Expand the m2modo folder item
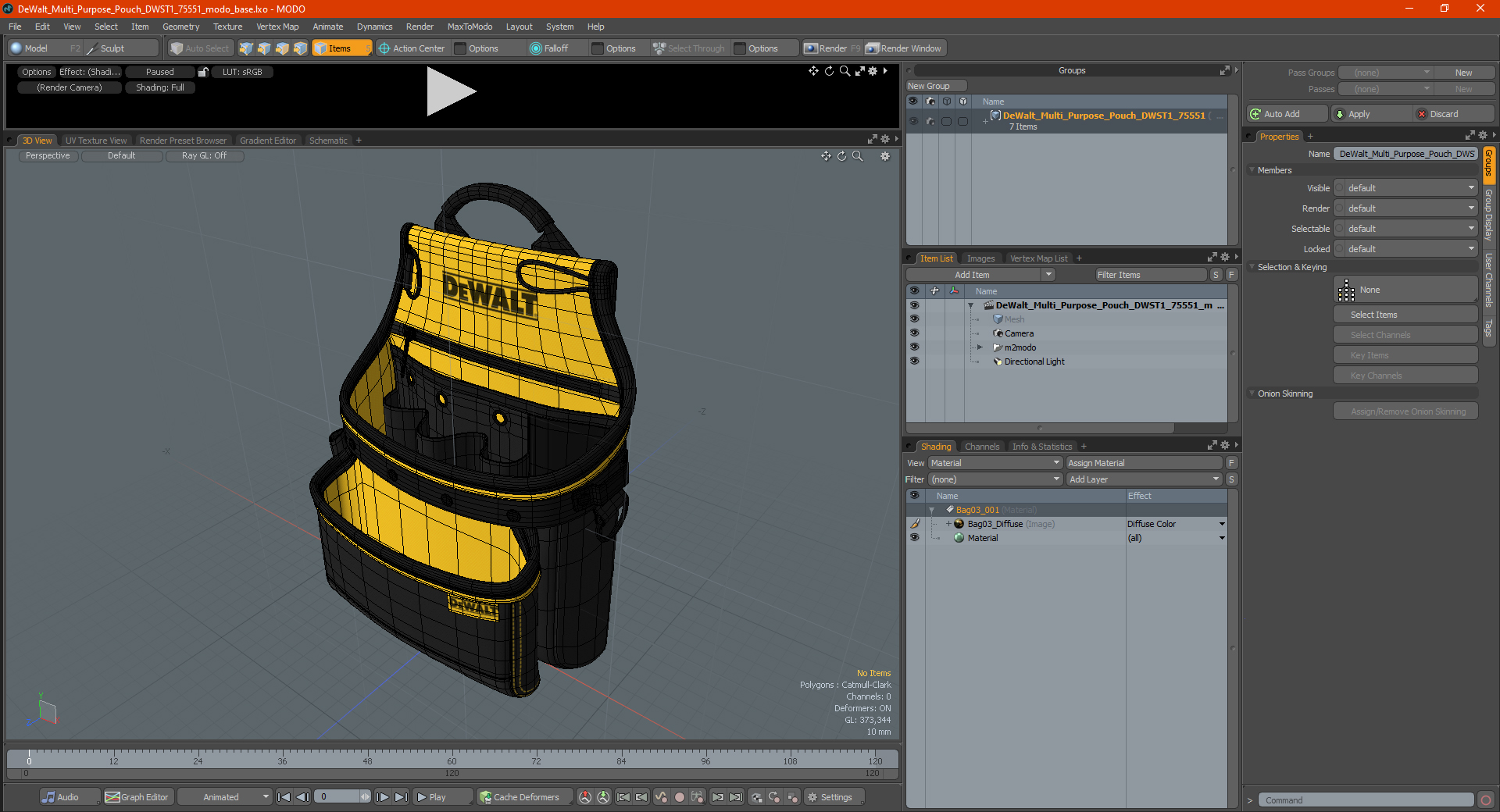1500x812 pixels. 980,347
